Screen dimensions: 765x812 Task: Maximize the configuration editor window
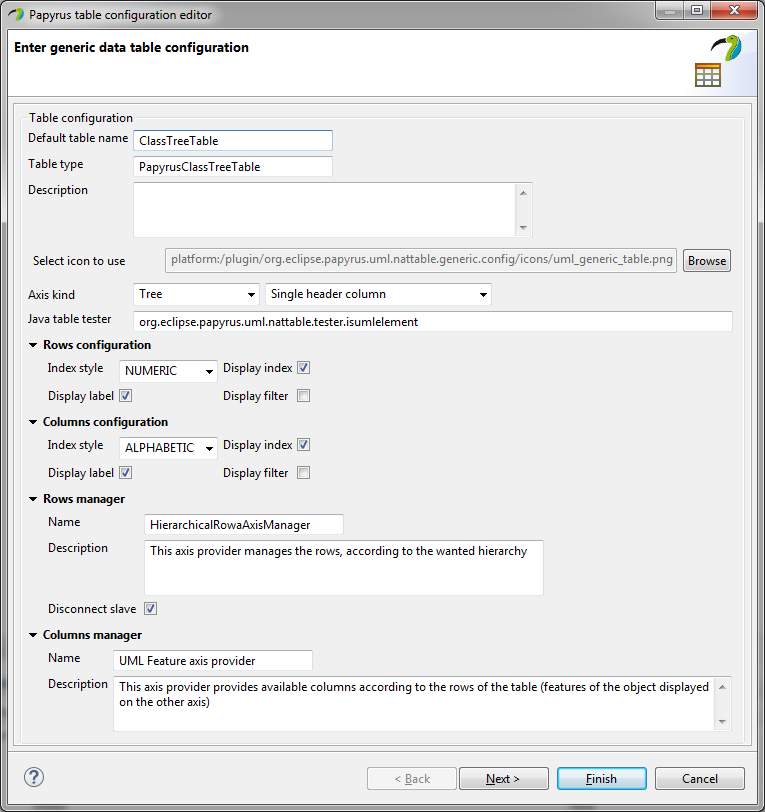click(x=697, y=10)
